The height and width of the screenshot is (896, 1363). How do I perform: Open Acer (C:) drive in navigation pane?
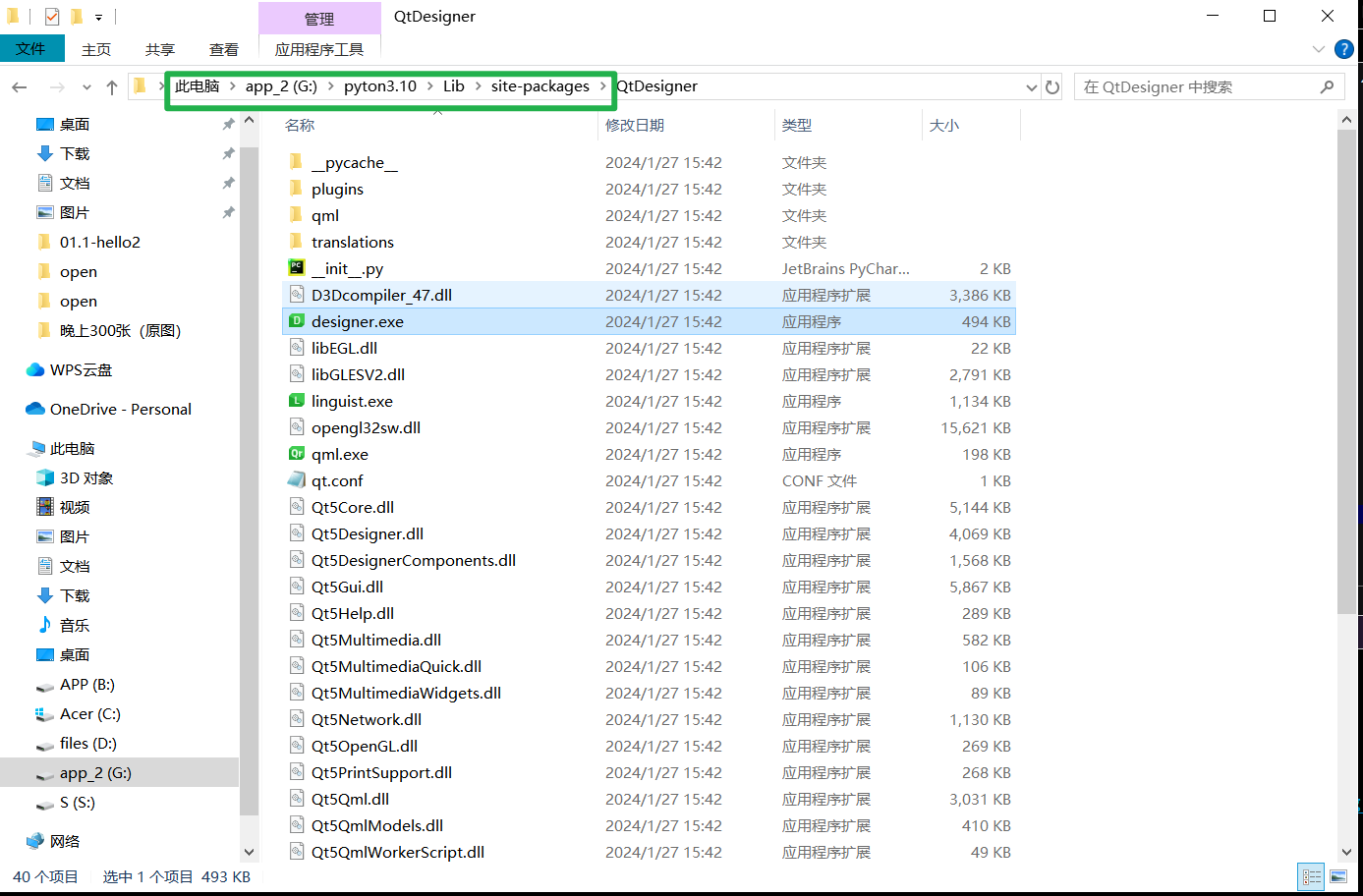point(90,713)
